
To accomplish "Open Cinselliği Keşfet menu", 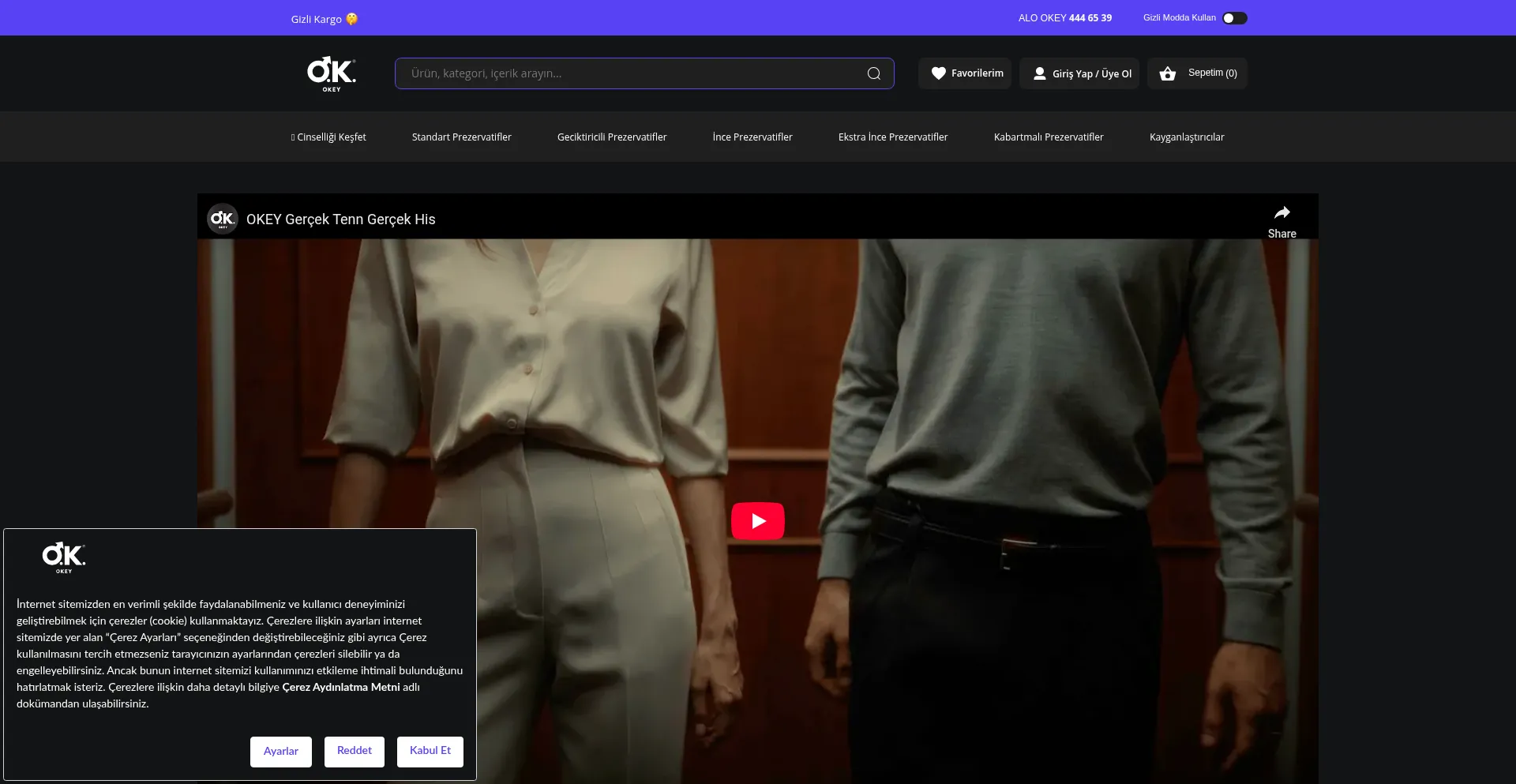I will (x=328, y=137).
